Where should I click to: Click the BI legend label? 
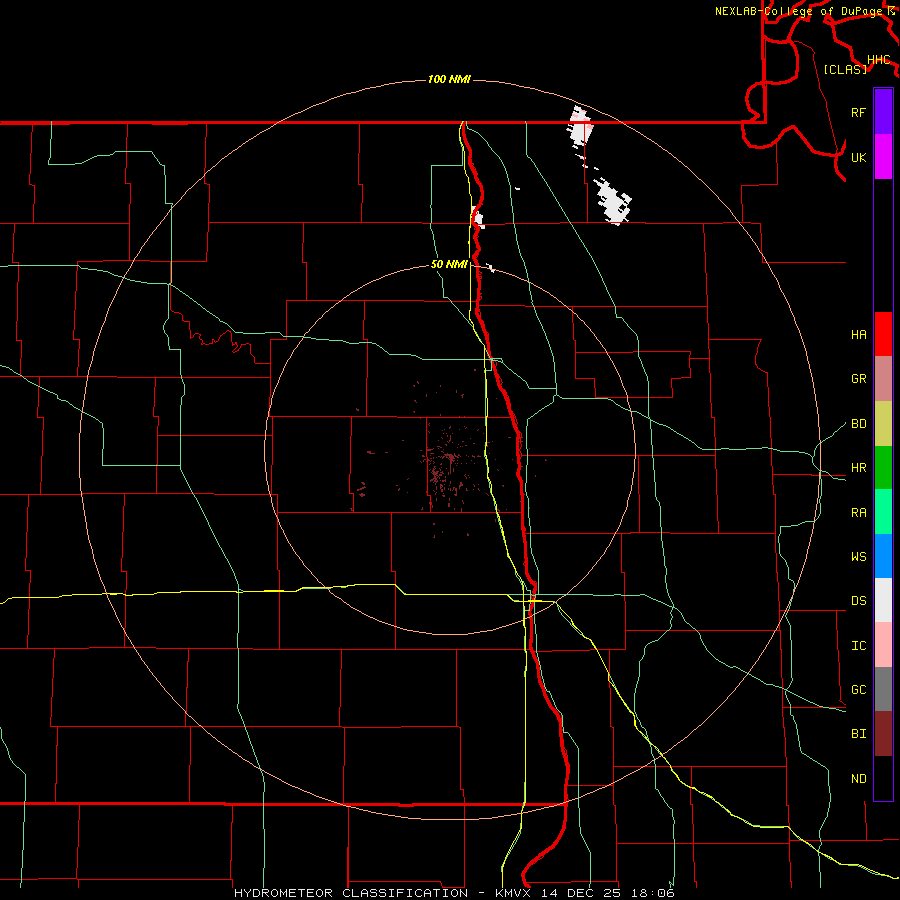[x=858, y=734]
